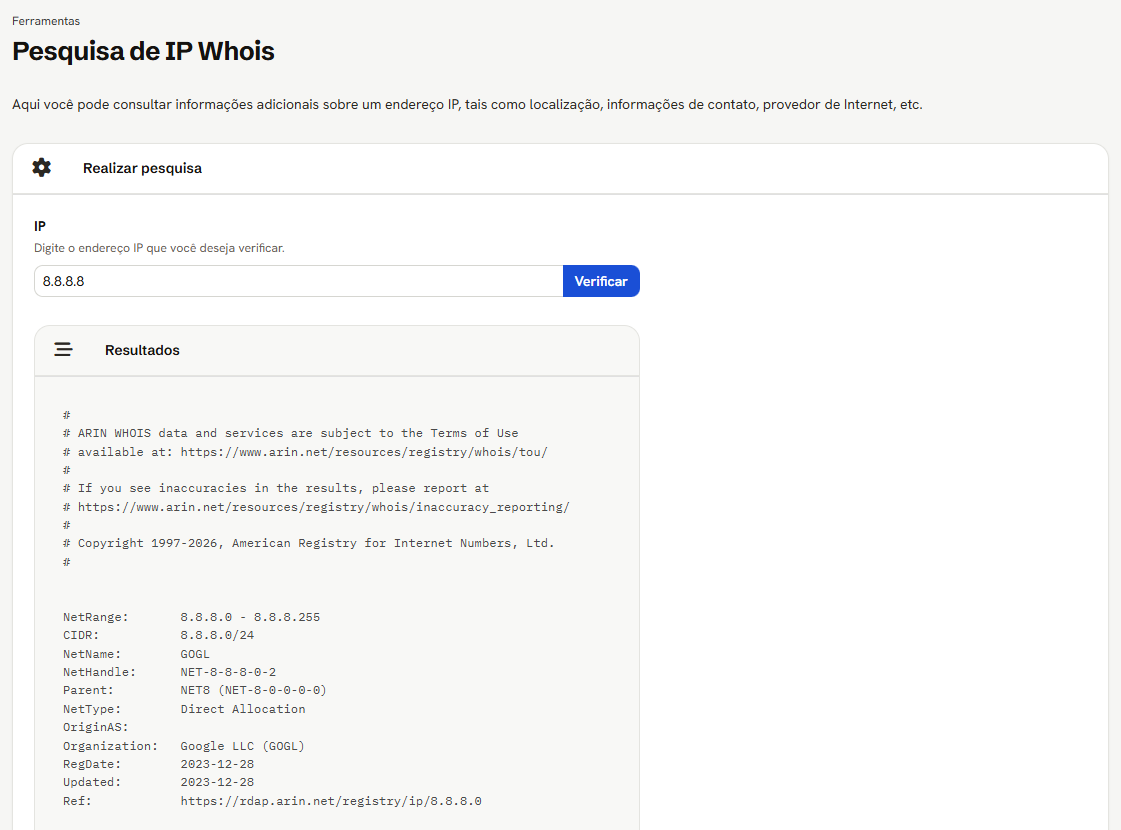This screenshot has width=1121, height=830.
Task: Click the IP field label
Action: 40,226
